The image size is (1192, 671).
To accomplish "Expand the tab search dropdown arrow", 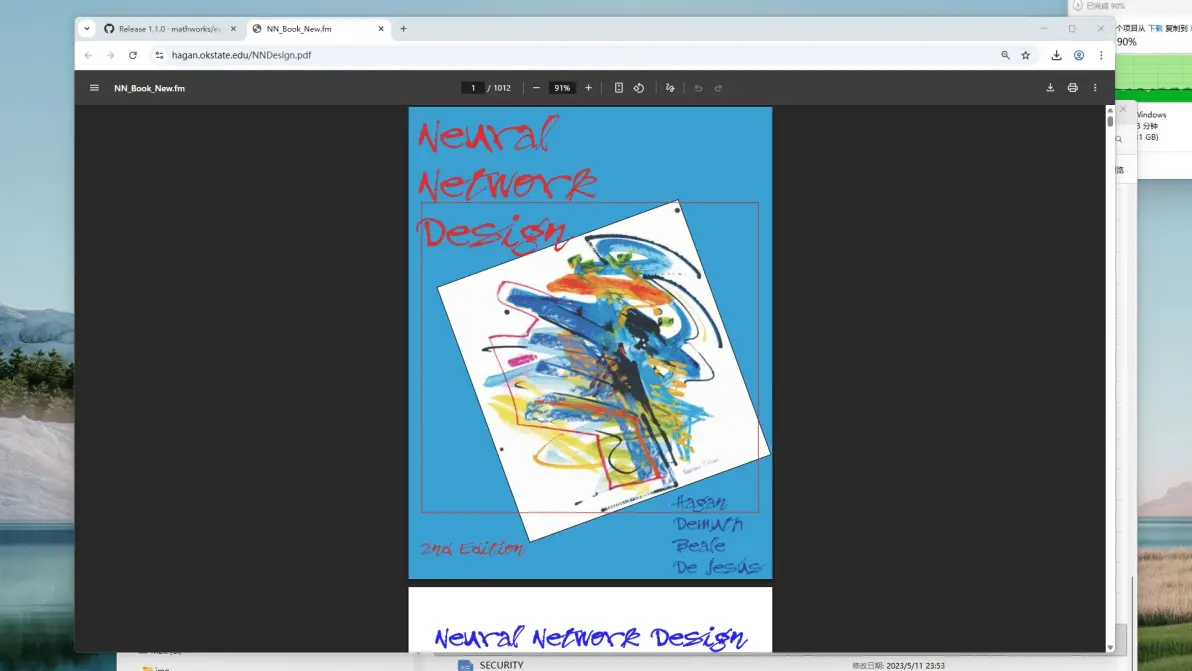I will (87, 29).
